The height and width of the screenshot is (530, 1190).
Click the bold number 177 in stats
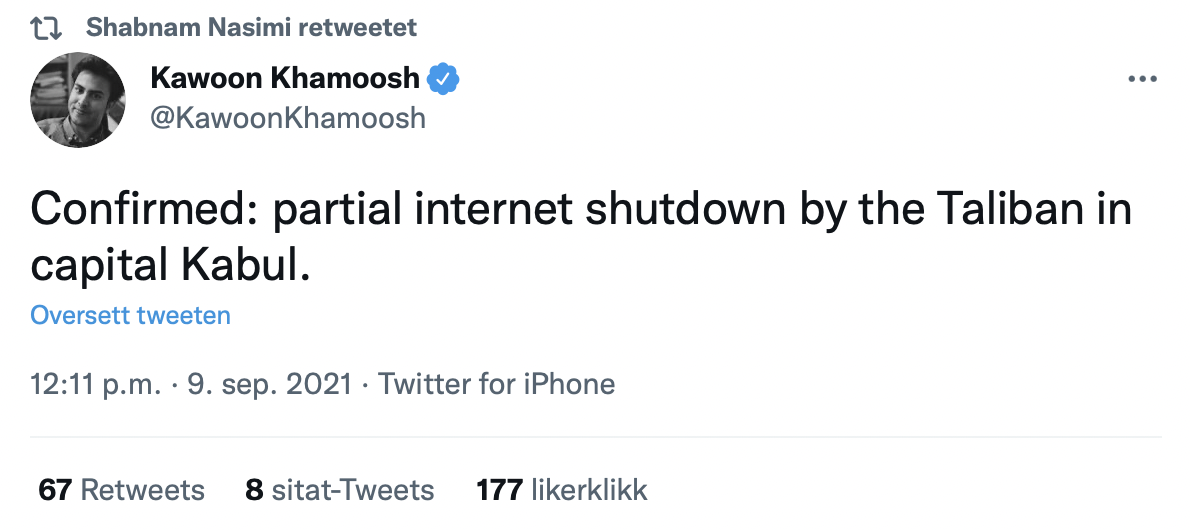tap(499, 490)
